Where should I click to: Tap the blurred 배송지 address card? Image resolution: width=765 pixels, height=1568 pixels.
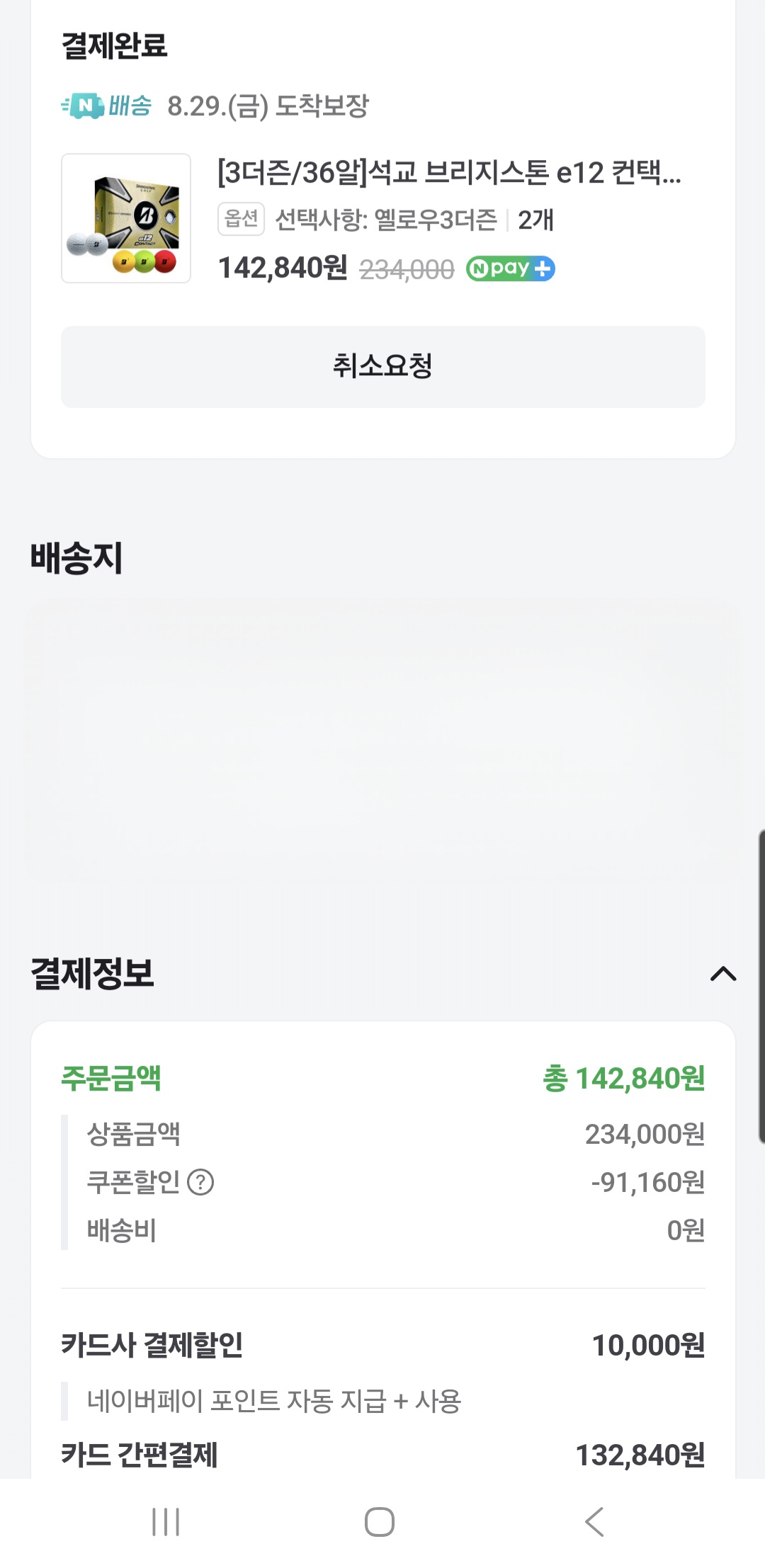(382, 740)
